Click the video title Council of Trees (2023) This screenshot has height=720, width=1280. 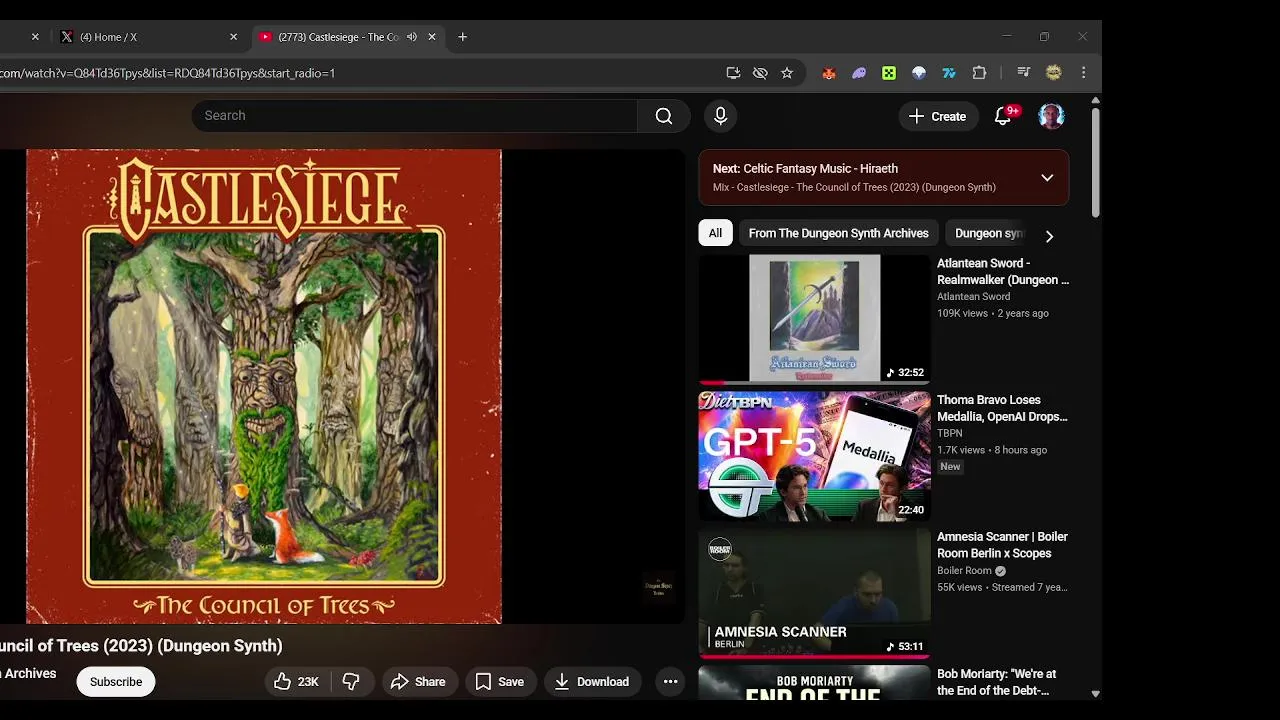[x=141, y=646]
